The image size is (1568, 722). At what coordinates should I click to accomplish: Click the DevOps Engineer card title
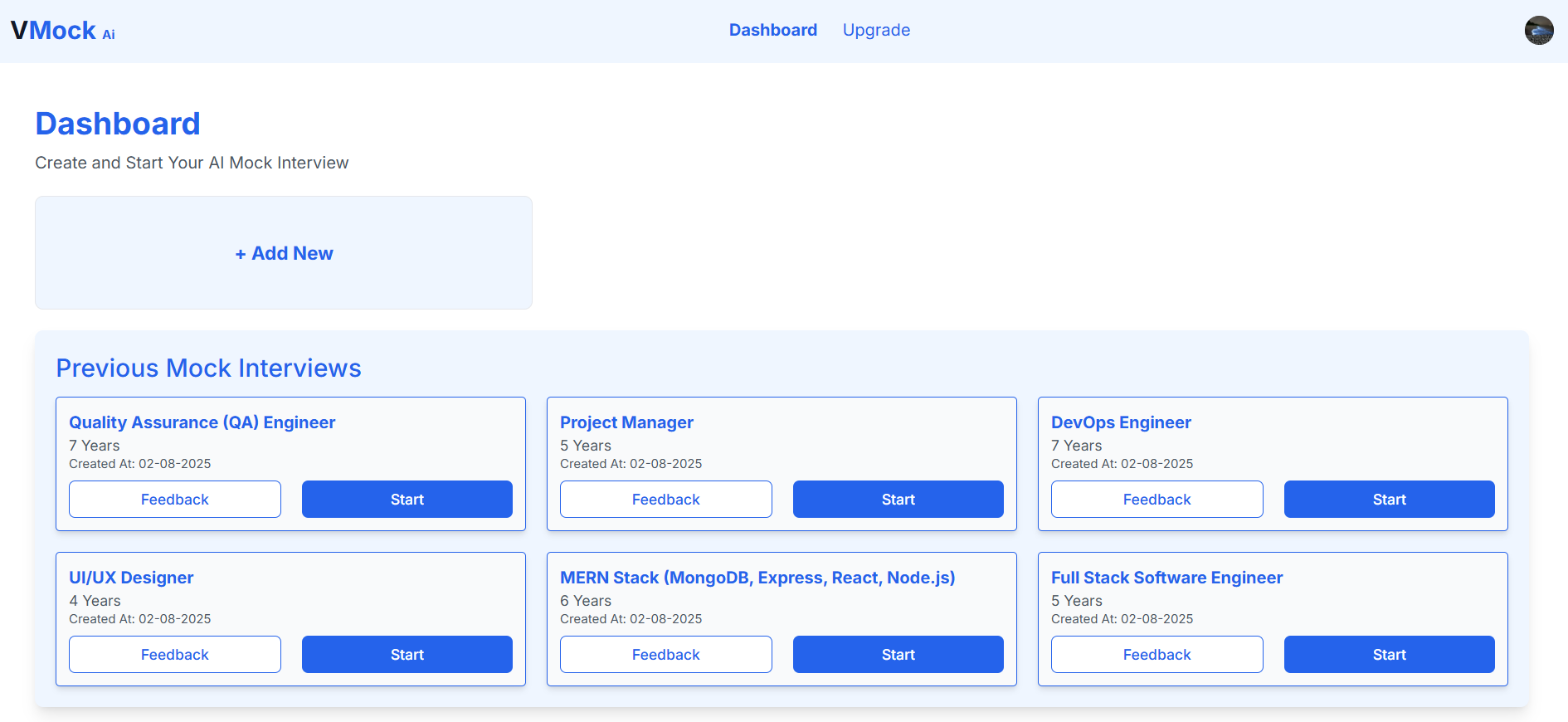tap(1121, 422)
